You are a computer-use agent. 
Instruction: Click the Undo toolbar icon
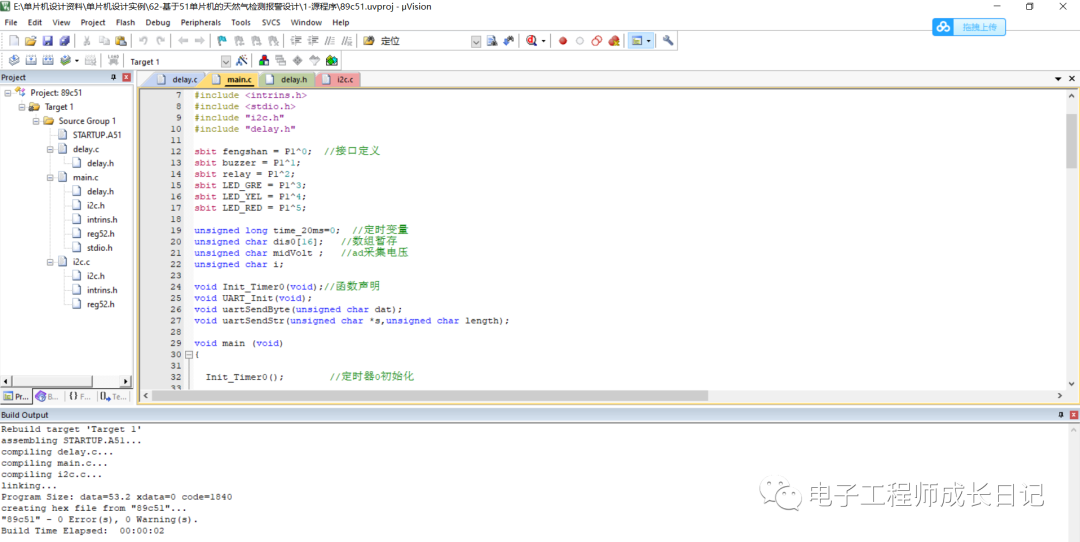[144, 41]
